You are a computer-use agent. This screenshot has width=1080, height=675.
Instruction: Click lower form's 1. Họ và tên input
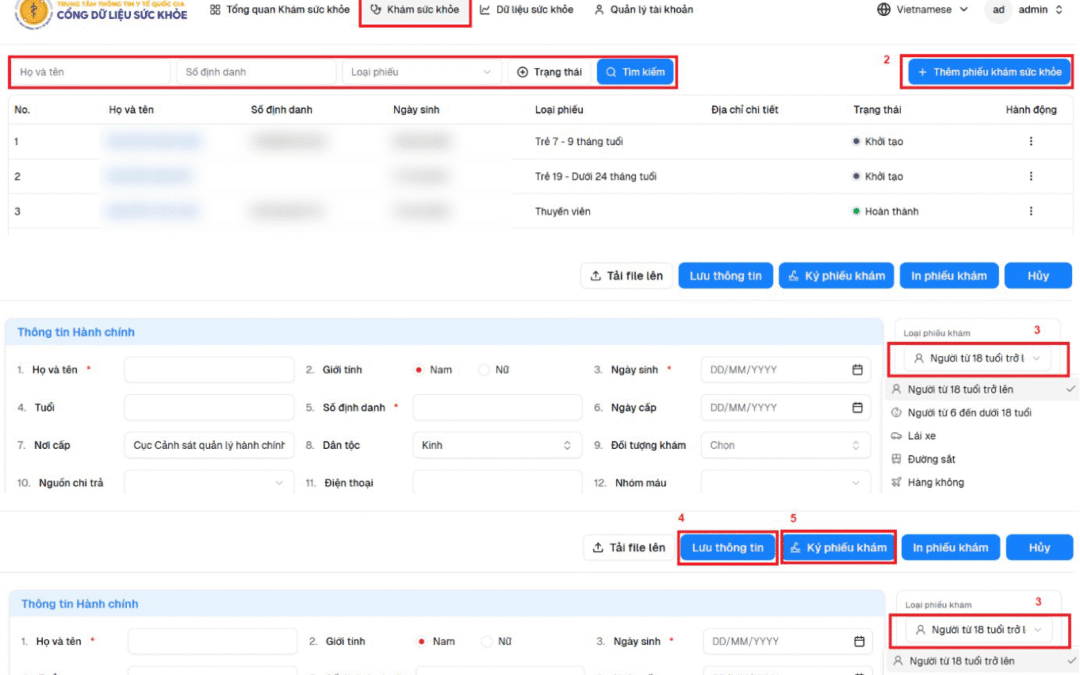tap(212, 641)
